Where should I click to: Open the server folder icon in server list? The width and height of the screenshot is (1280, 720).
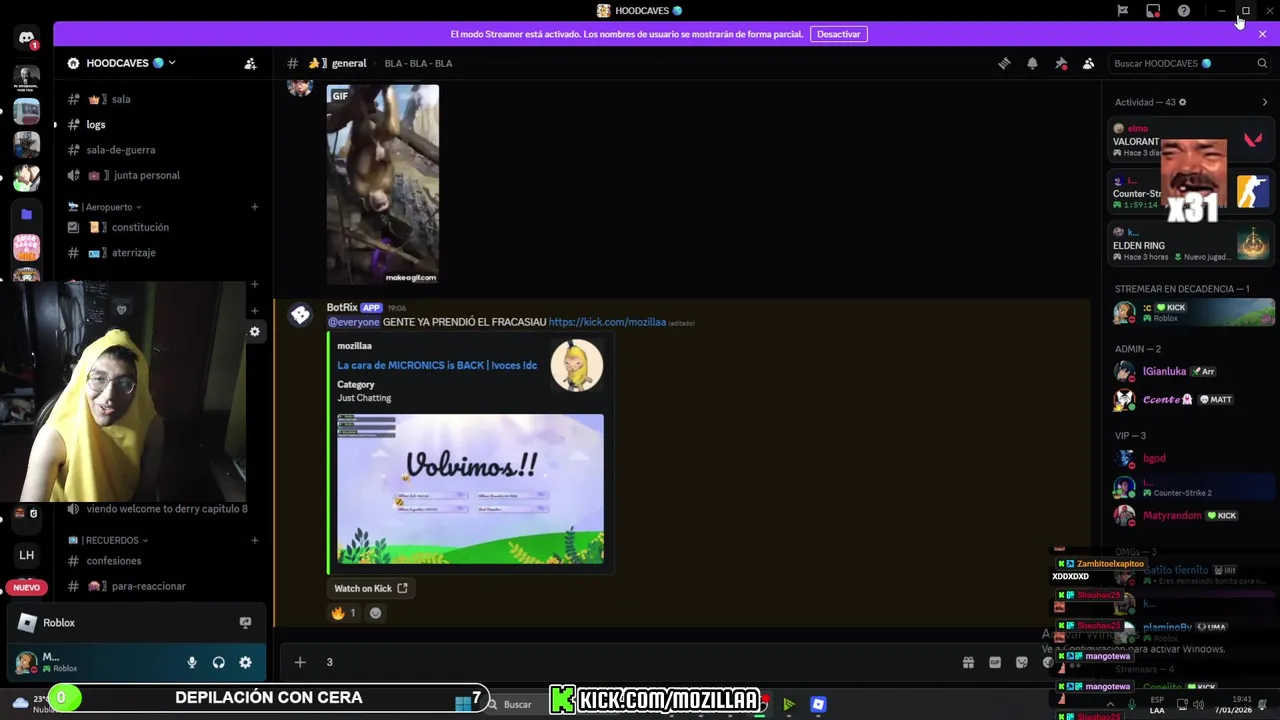(x=27, y=214)
